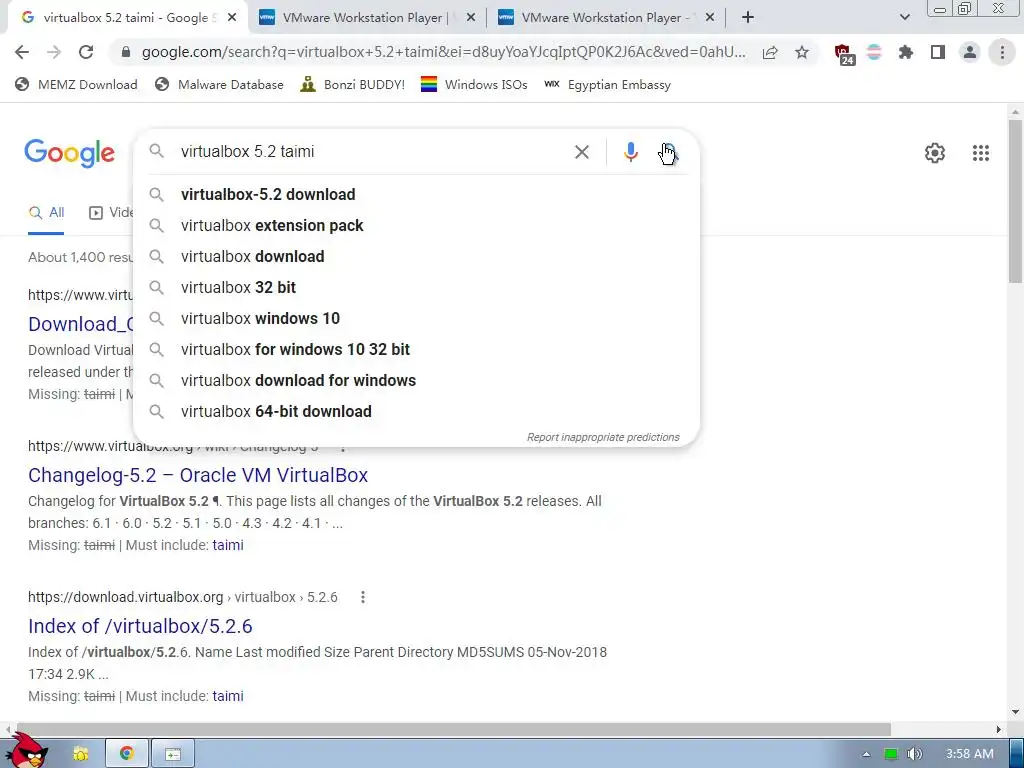Click the 3:58 AM system clock
The width and height of the screenshot is (1024, 768).
click(970, 754)
